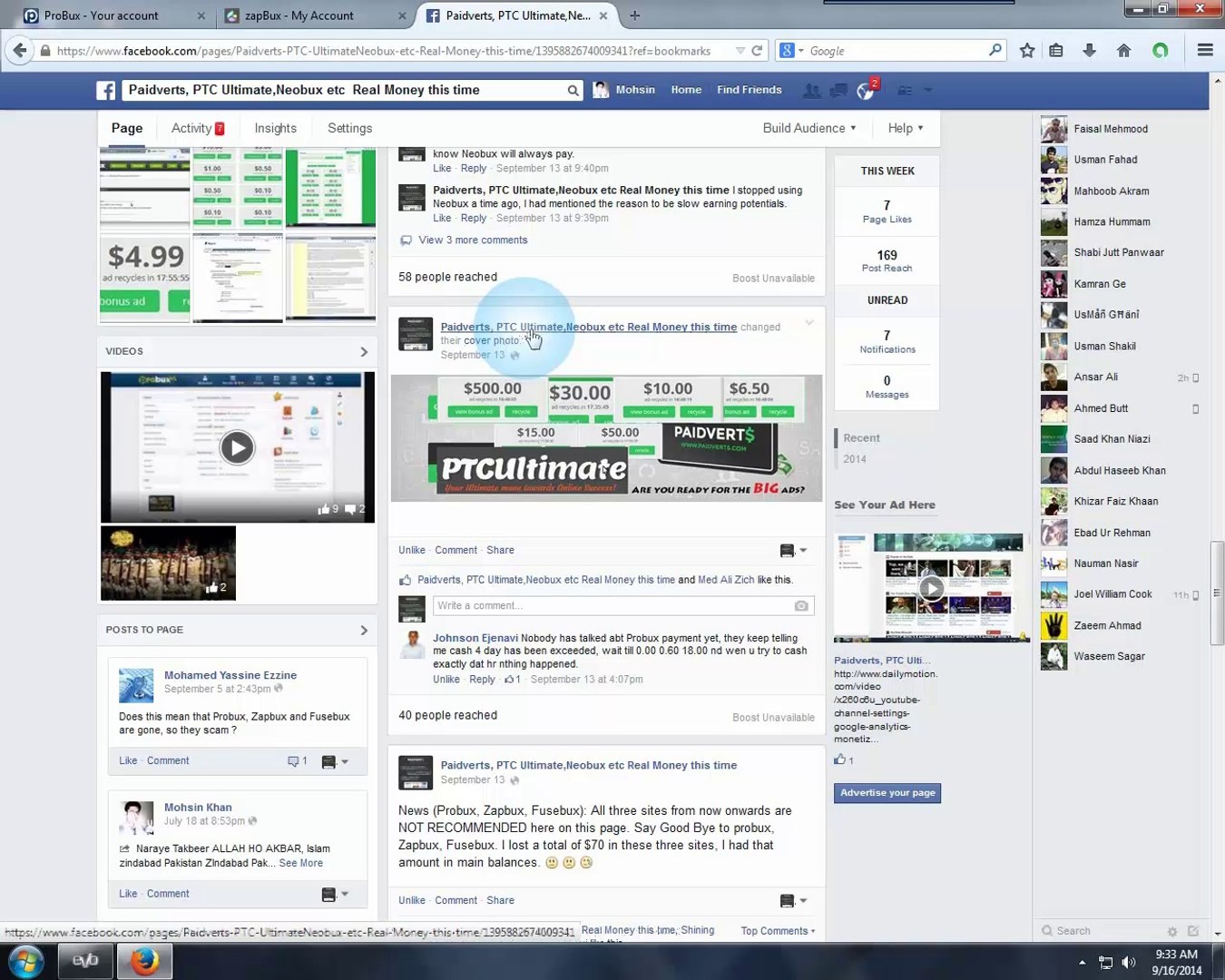Viewport: 1225px width, 980px height.
Task: Open chat sidebar options gear
Action: 1172,931
